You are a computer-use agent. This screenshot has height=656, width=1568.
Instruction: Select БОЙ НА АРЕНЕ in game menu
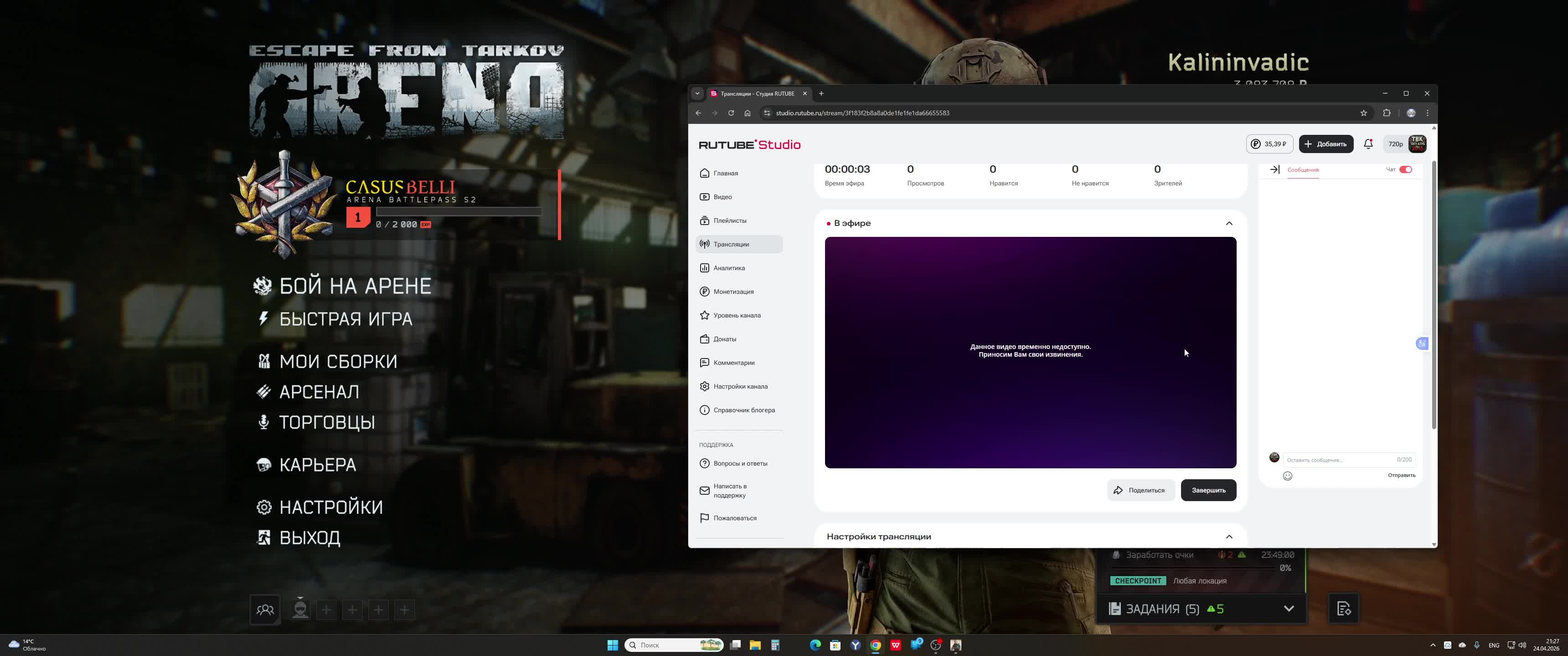[x=355, y=286]
